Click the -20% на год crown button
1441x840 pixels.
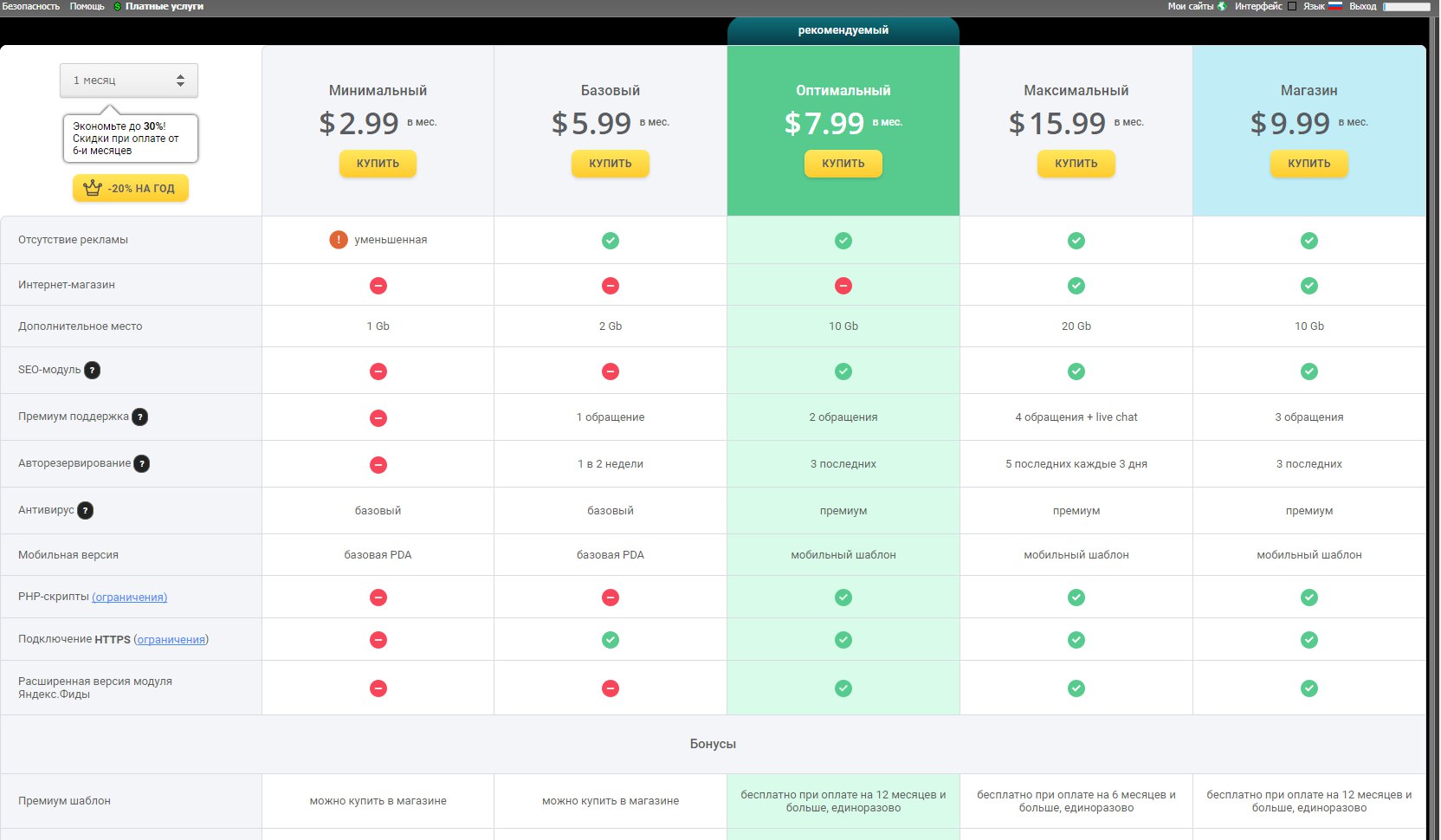pos(130,188)
